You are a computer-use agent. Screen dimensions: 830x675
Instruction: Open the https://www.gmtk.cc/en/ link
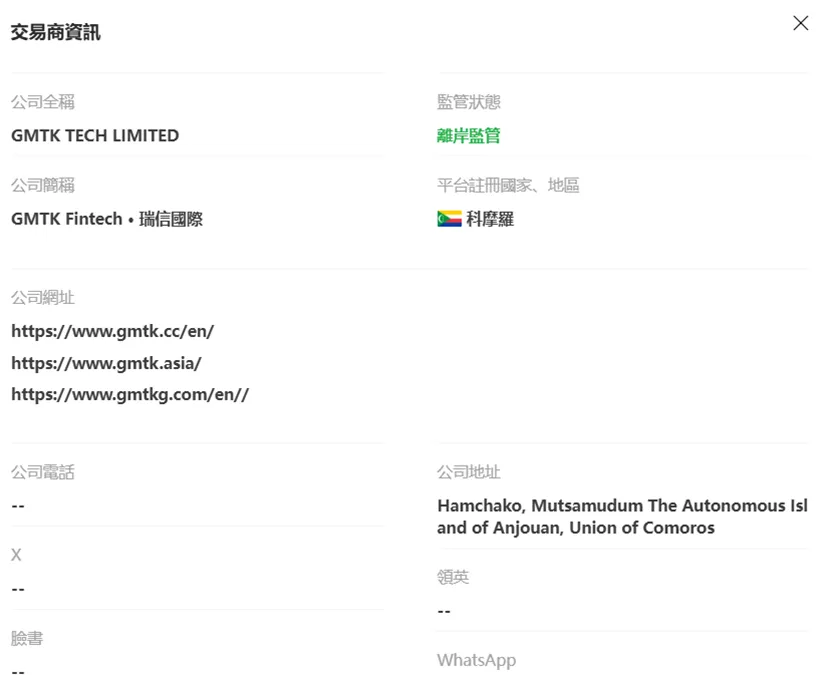pos(112,331)
